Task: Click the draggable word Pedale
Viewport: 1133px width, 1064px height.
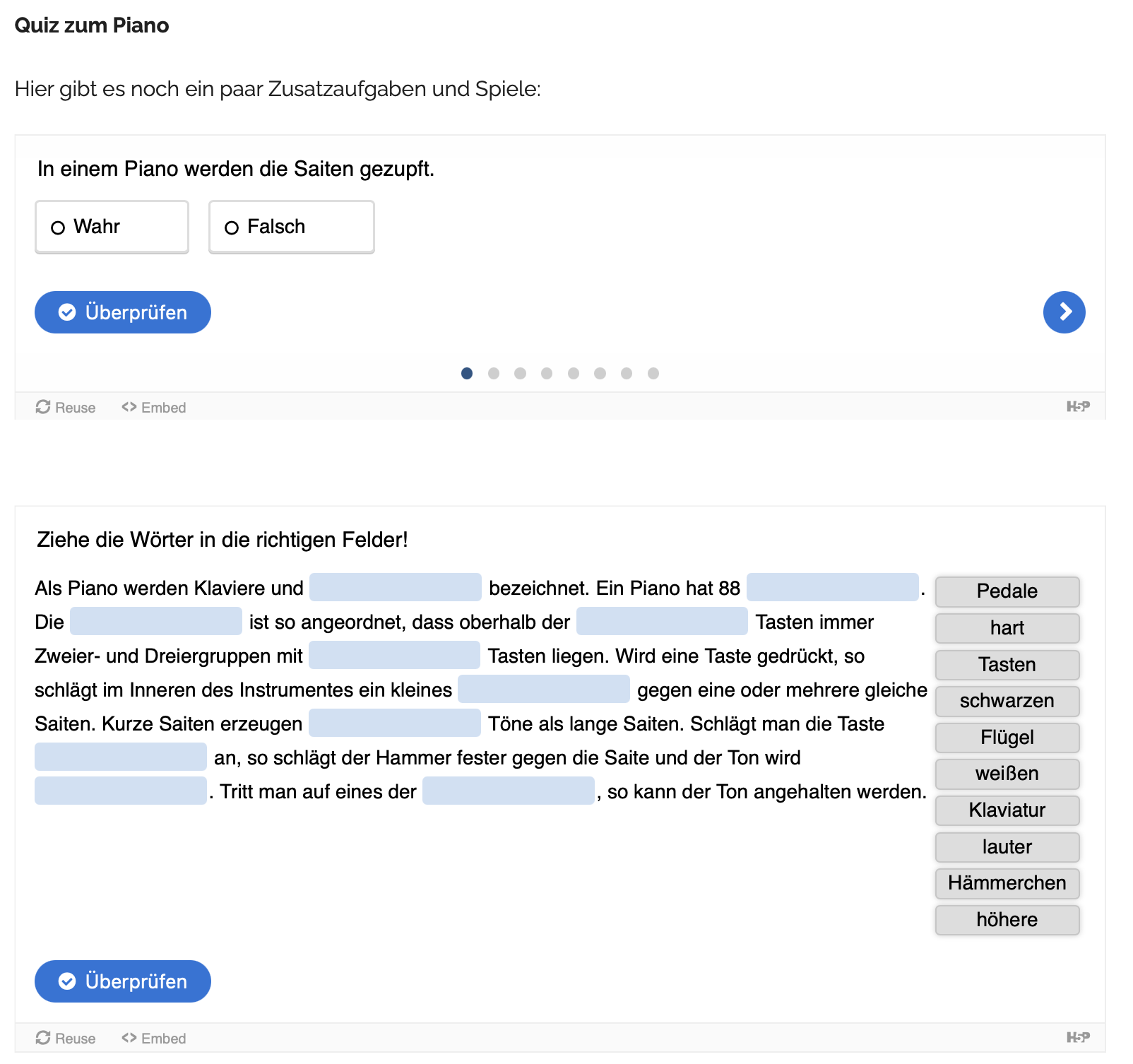Action: [1007, 591]
